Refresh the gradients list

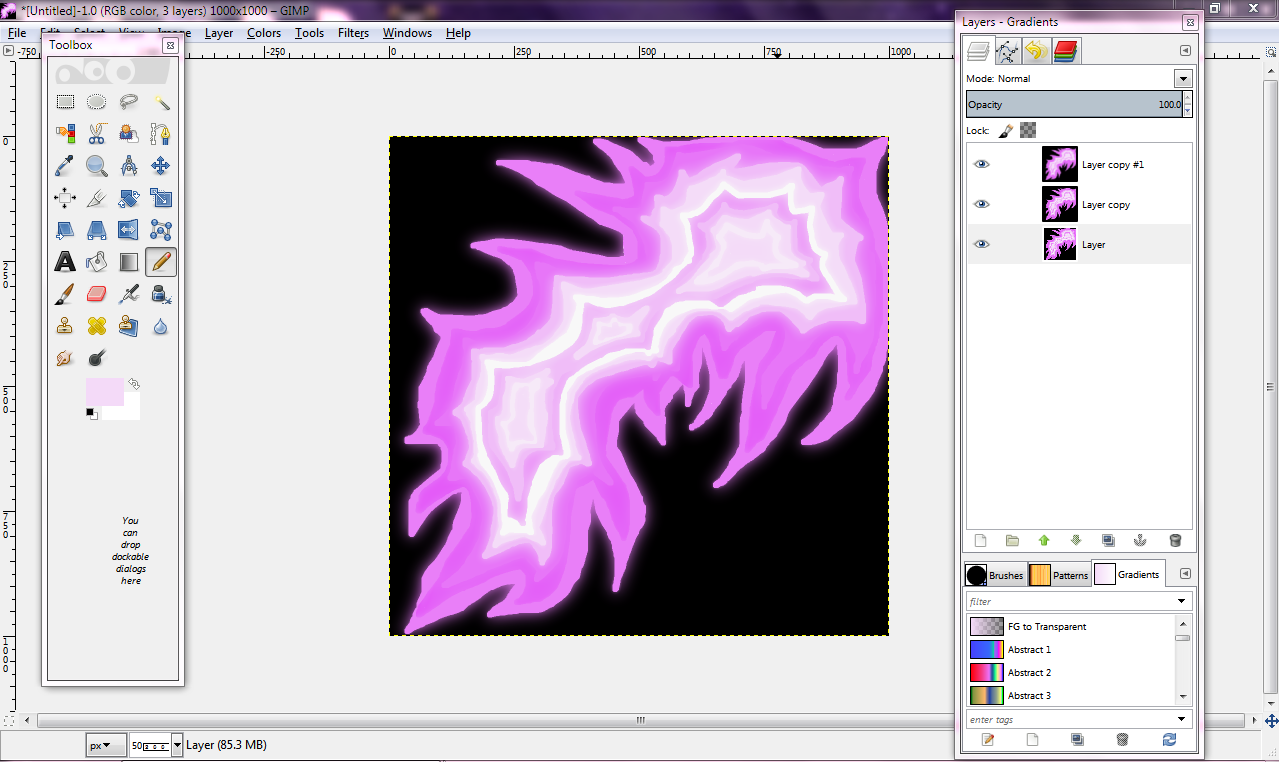(x=1169, y=740)
